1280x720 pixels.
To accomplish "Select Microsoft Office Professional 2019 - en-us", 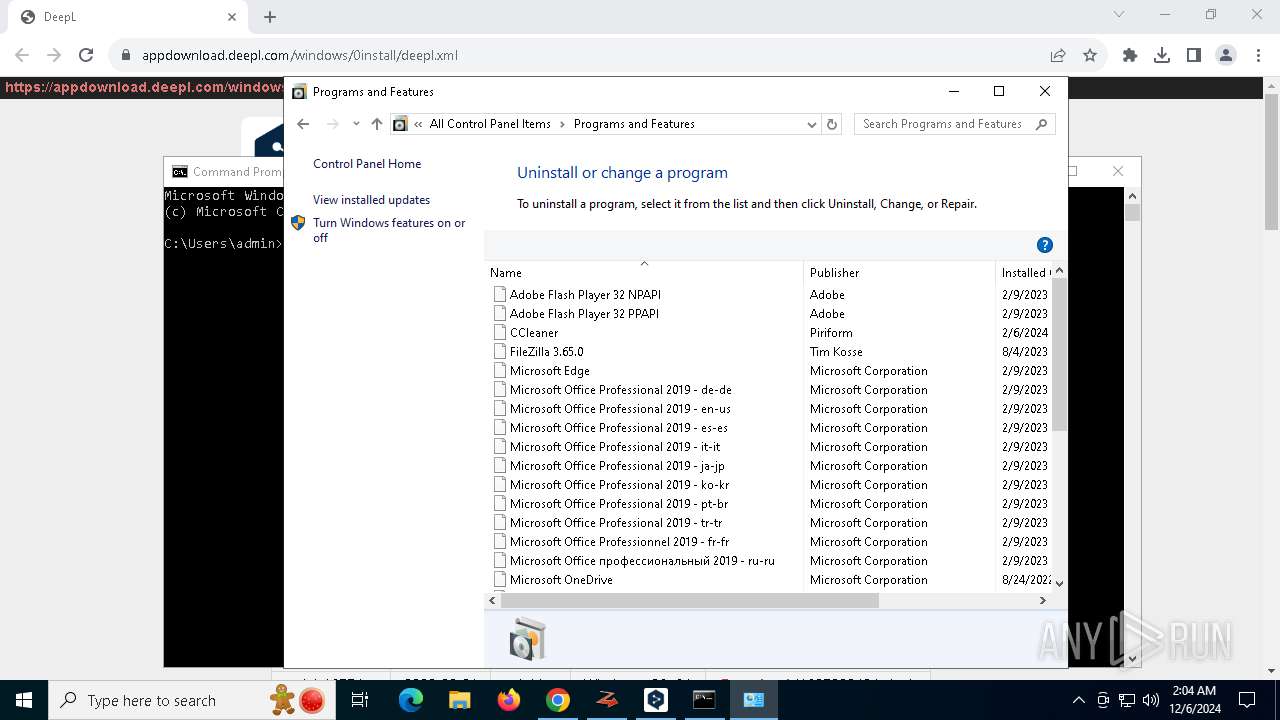I will click(x=620, y=409).
